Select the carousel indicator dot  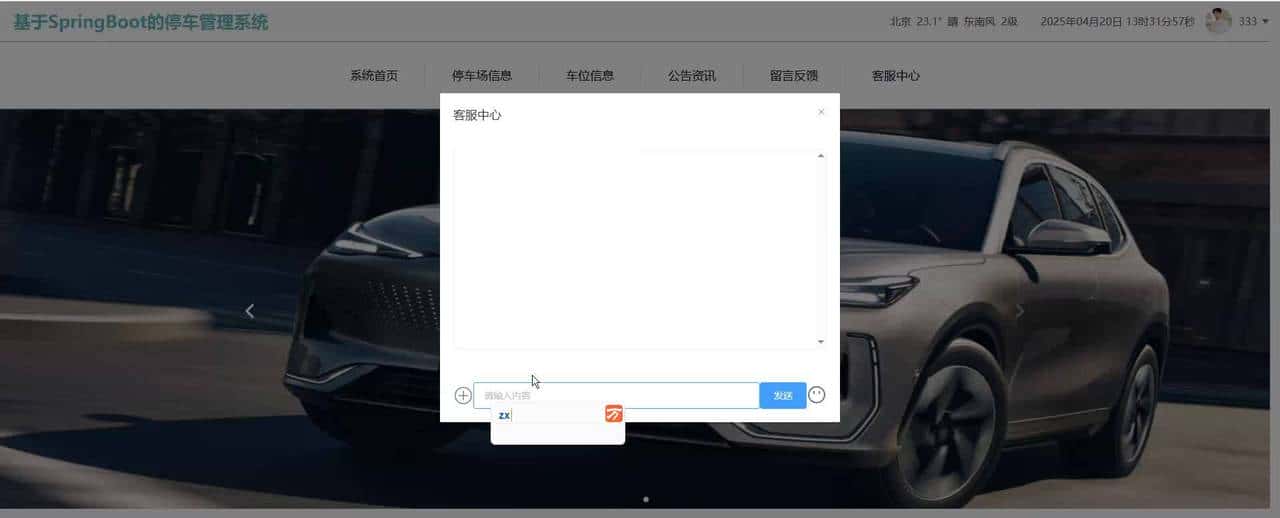pos(646,498)
